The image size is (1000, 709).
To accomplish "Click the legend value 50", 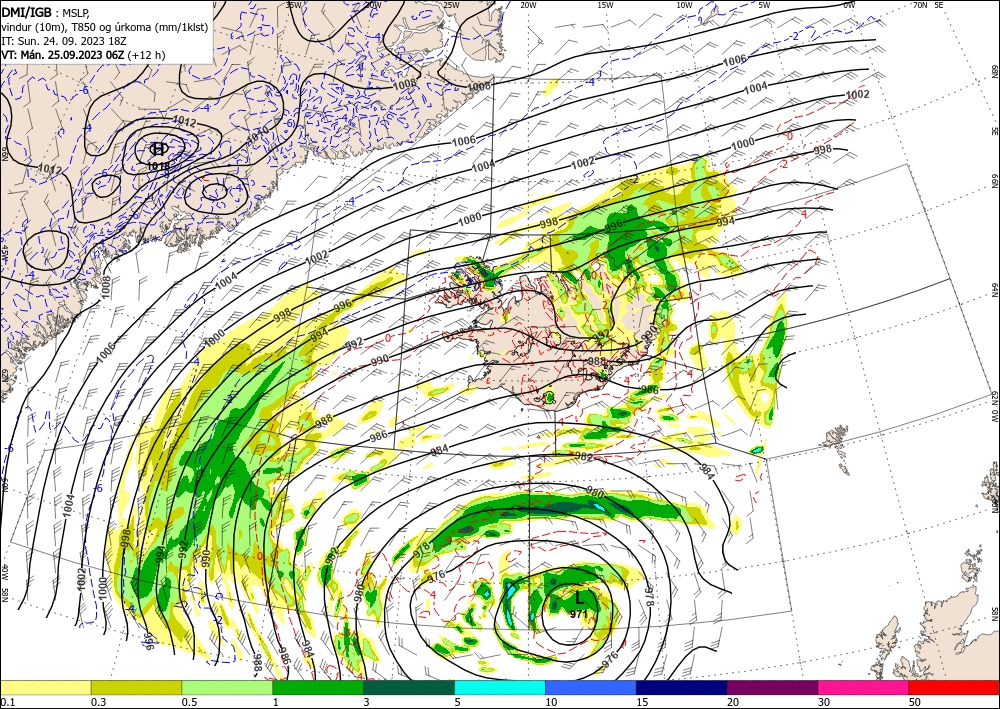I will click(x=915, y=702).
